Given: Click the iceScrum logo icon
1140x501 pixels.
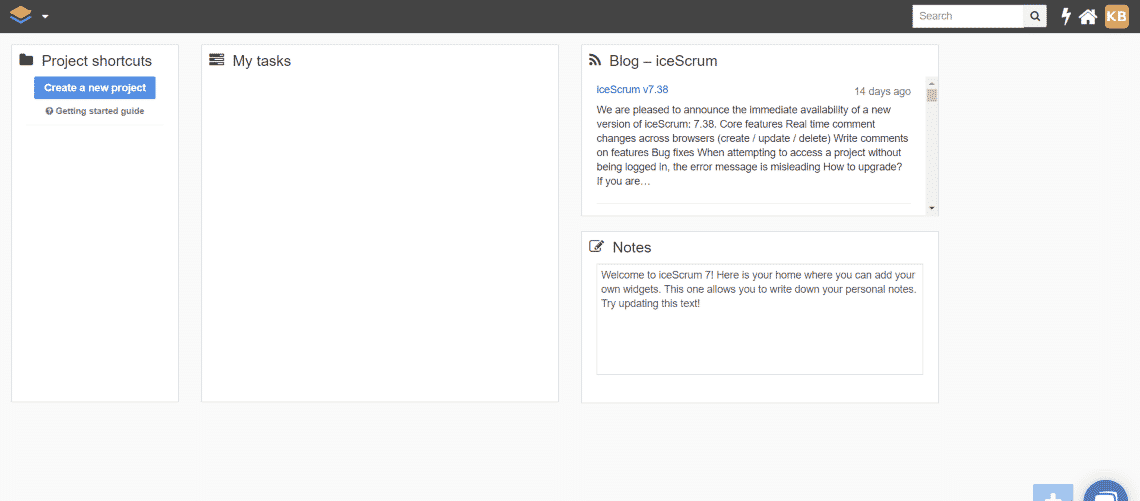Looking at the screenshot, I should click(x=21, y=15).
